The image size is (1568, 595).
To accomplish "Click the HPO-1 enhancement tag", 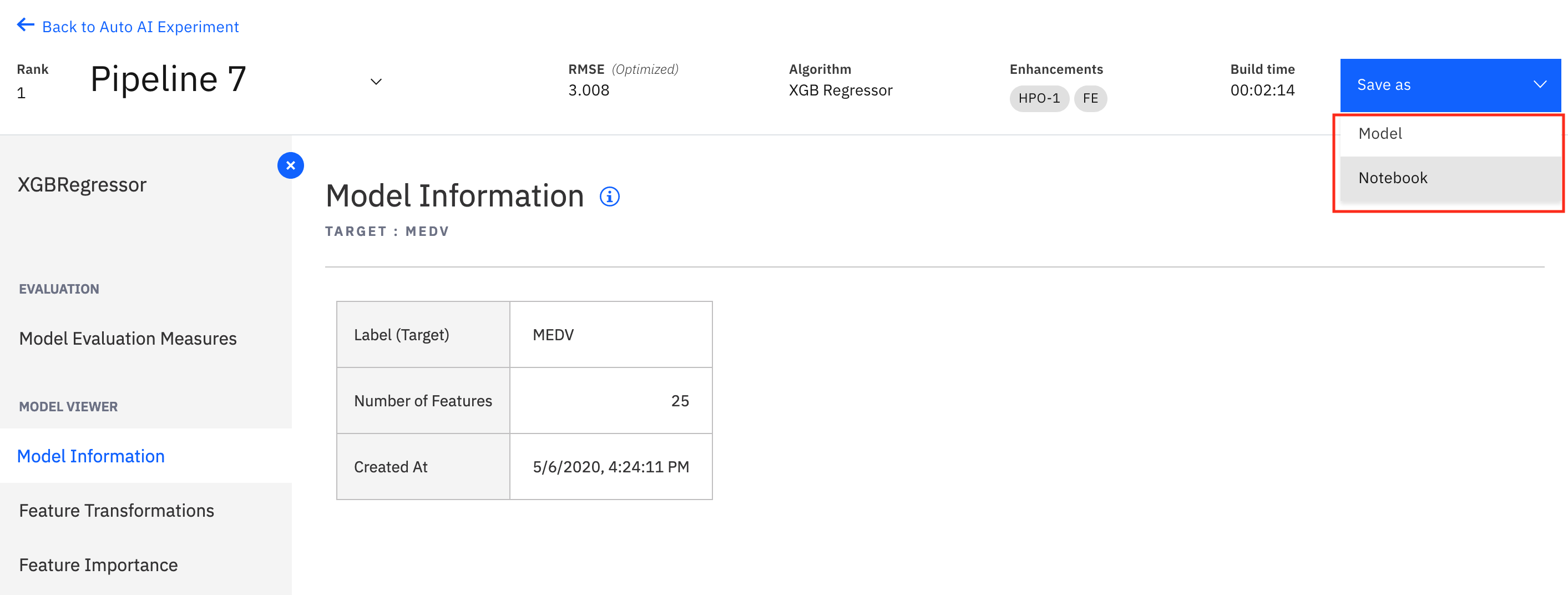I will pyautogui.click(x=1039, y=99).
